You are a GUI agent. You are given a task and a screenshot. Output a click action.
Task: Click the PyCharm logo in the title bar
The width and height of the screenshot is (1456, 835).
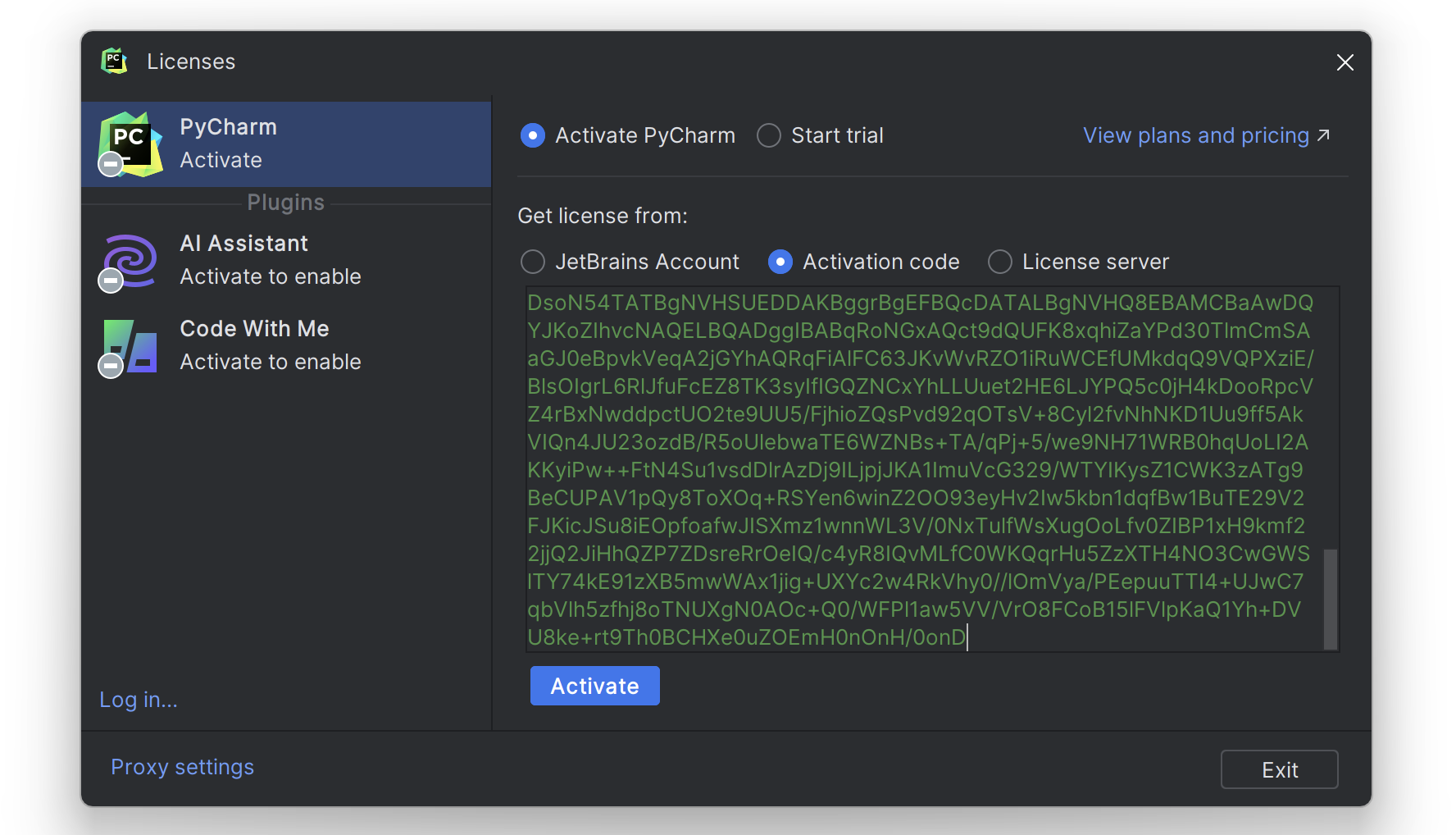pyautogui.click(x=114, y=62)
